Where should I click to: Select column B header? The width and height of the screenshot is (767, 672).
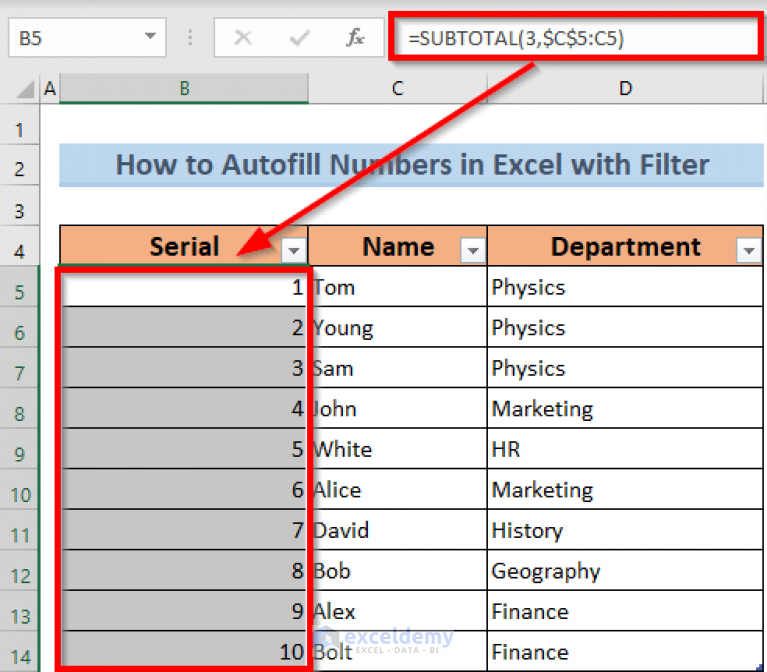184,89
